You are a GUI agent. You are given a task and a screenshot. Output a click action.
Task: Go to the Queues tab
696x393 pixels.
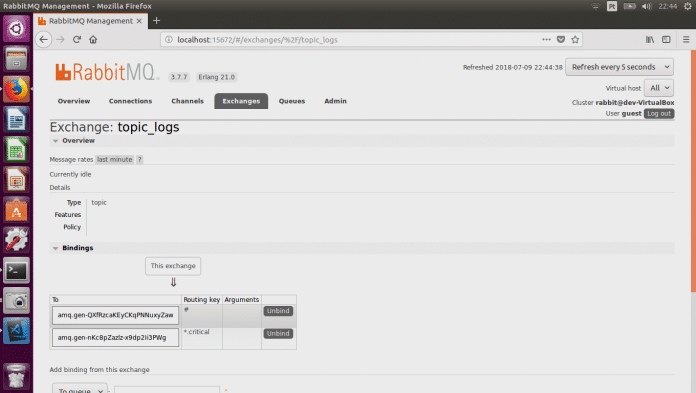[x=292, y=101]
